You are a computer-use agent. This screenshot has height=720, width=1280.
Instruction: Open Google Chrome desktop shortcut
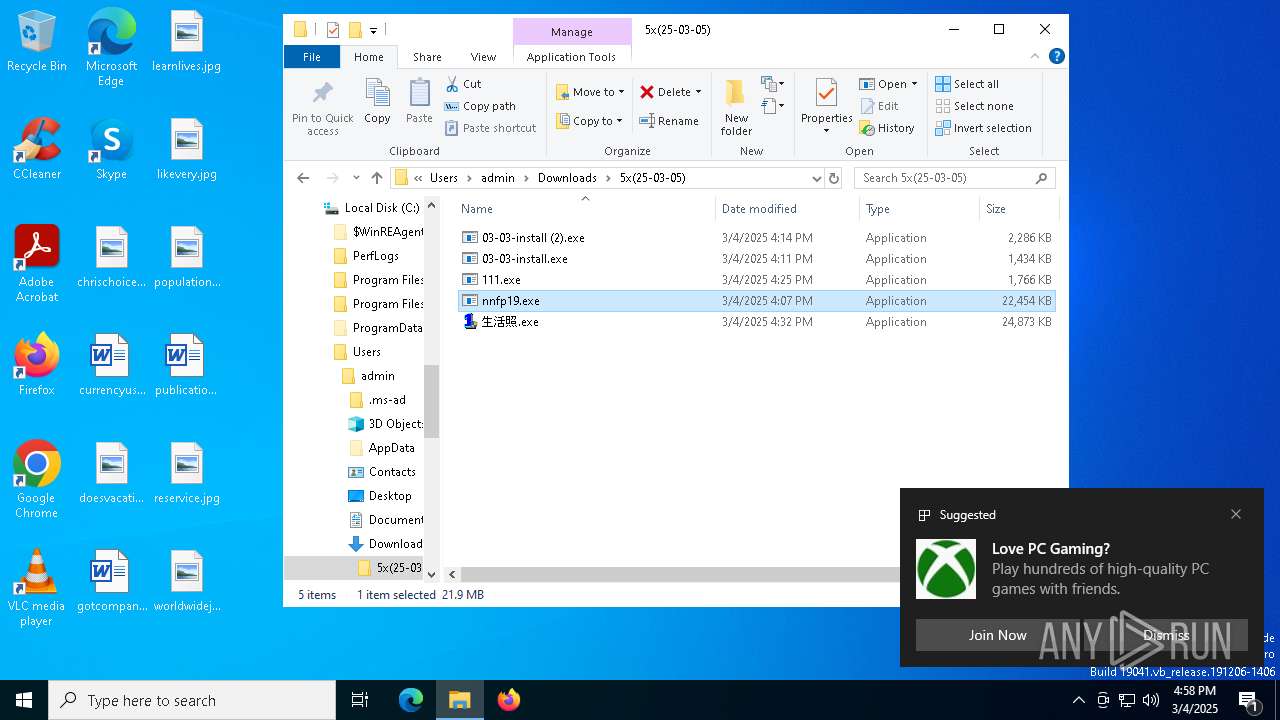[37, 480]
